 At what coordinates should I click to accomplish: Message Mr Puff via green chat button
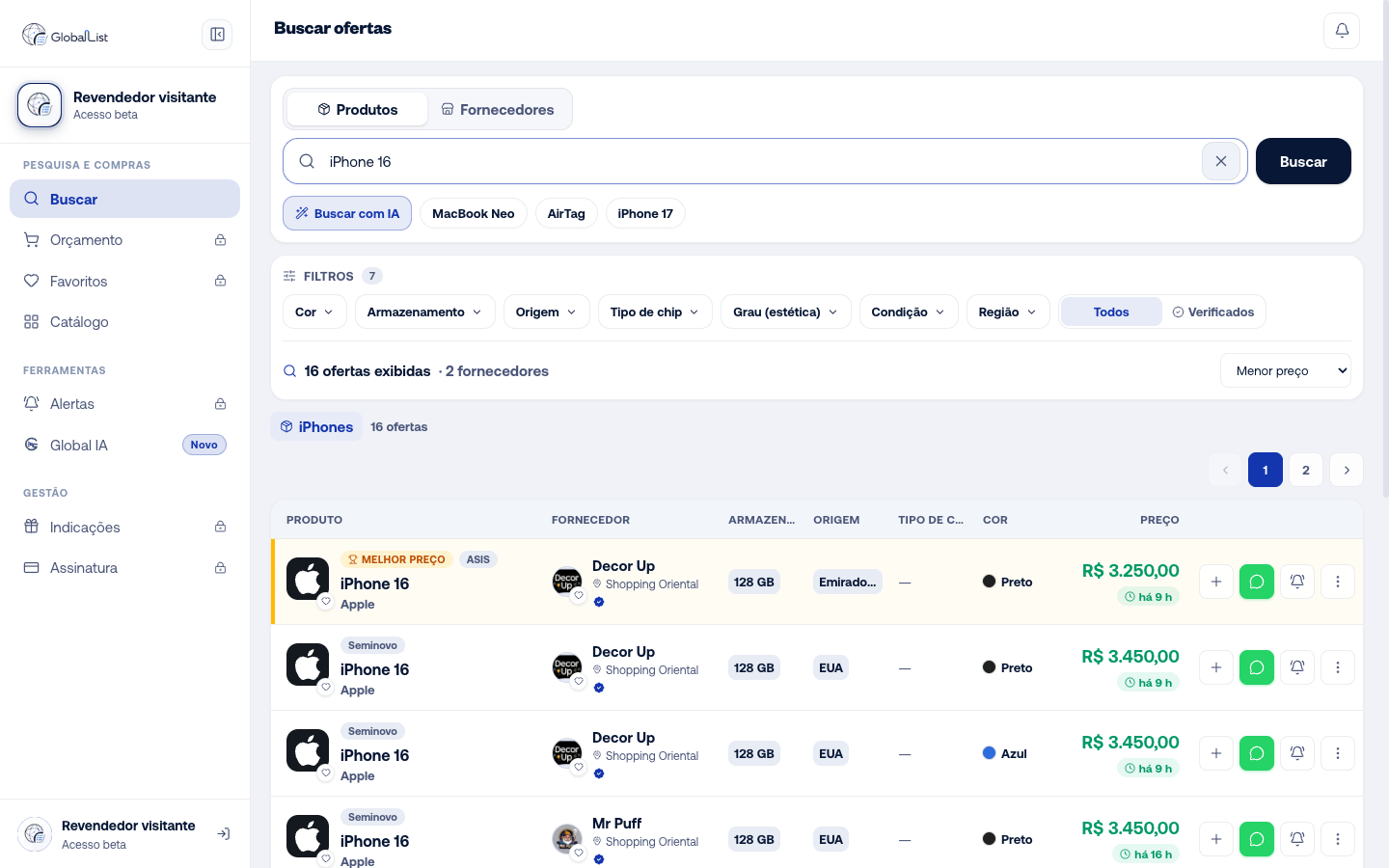[1257, 839]
